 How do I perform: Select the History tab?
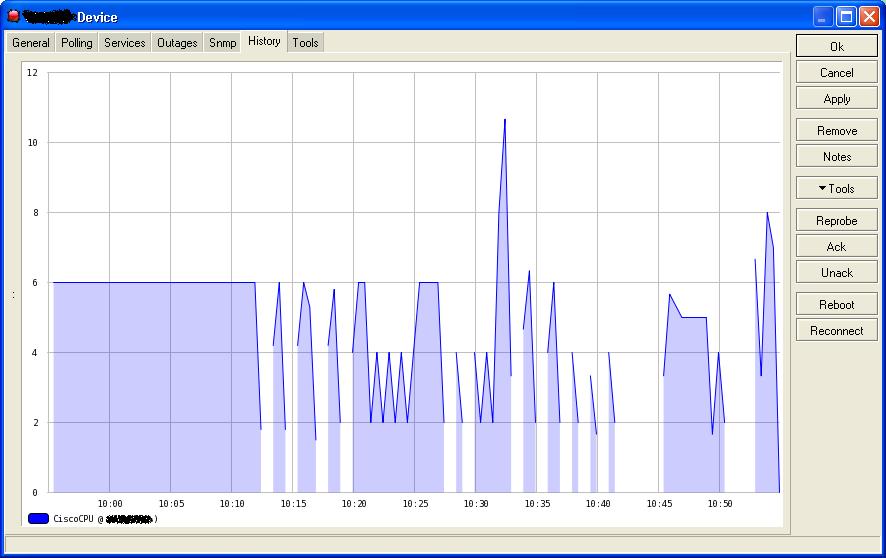point(264,41)
